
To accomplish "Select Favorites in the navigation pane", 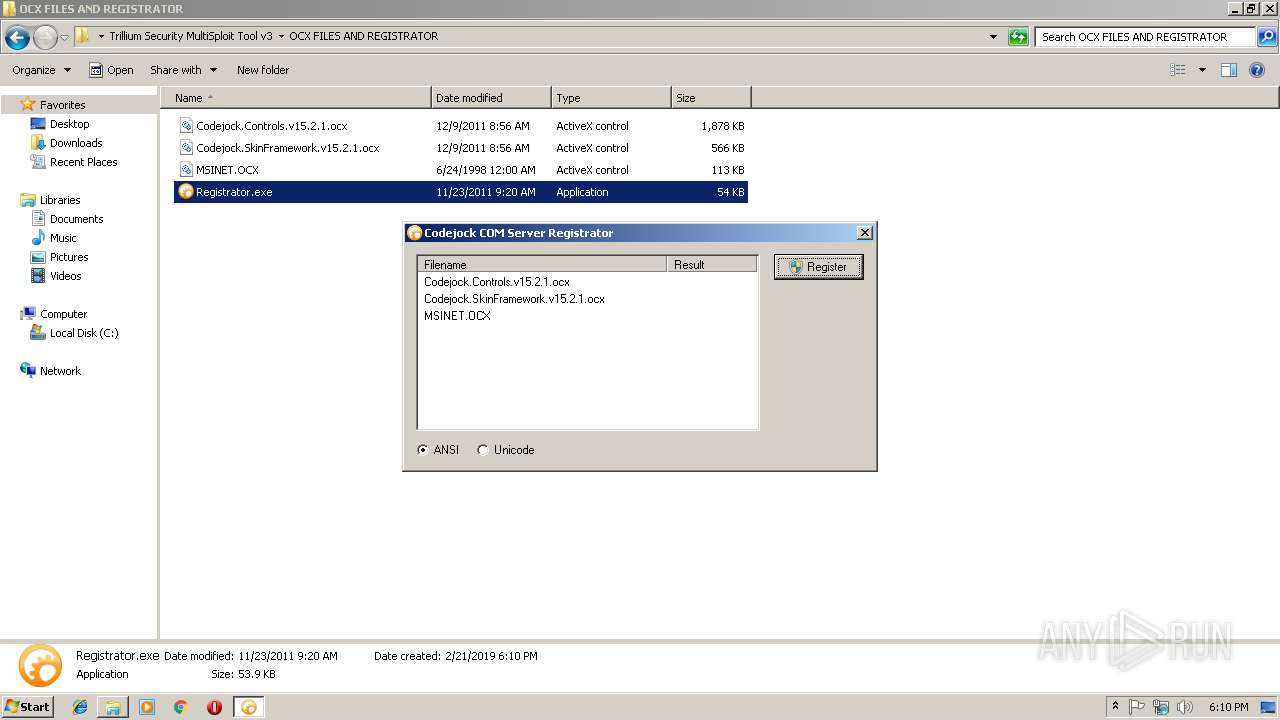I will point(62,105).
